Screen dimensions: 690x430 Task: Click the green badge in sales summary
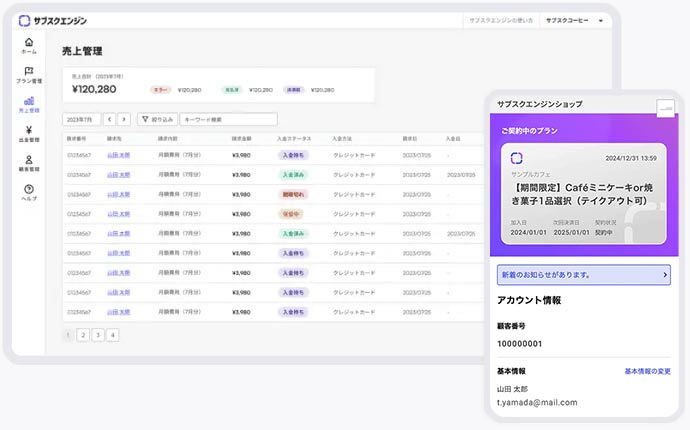coord(232,90)
